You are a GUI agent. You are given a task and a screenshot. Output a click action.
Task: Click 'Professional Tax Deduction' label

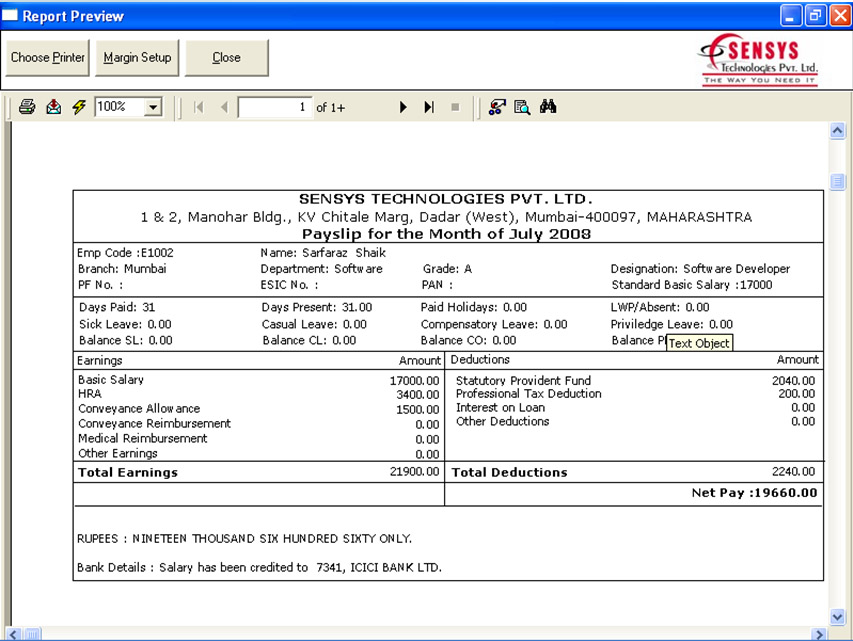point(529,394)
